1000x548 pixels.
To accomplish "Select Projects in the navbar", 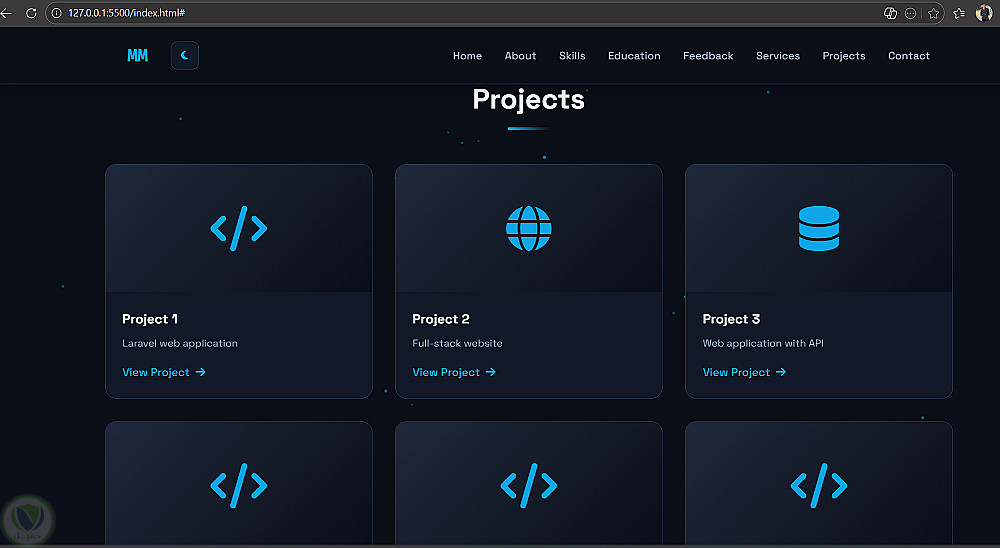I will pos(844,56).
